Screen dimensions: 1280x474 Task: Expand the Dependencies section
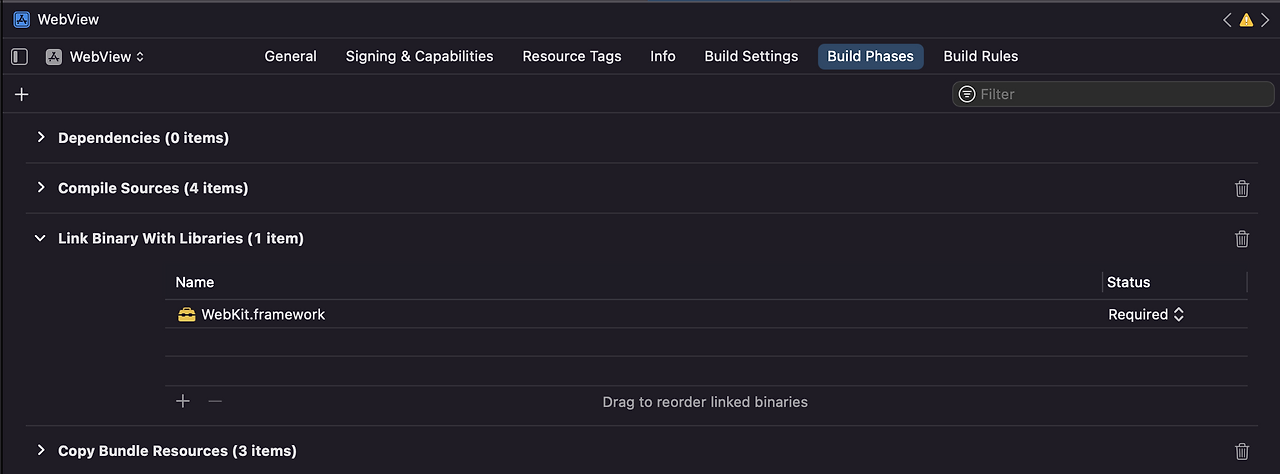(x=41, y=137)
